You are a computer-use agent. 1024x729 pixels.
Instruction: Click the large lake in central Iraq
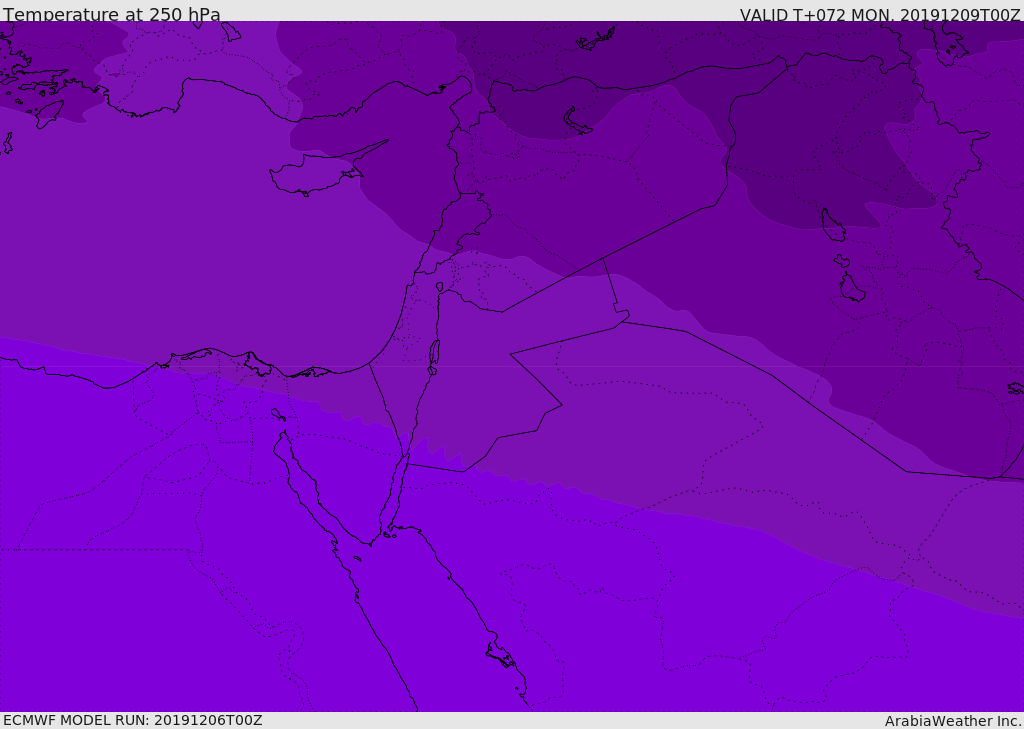[832, 226]
